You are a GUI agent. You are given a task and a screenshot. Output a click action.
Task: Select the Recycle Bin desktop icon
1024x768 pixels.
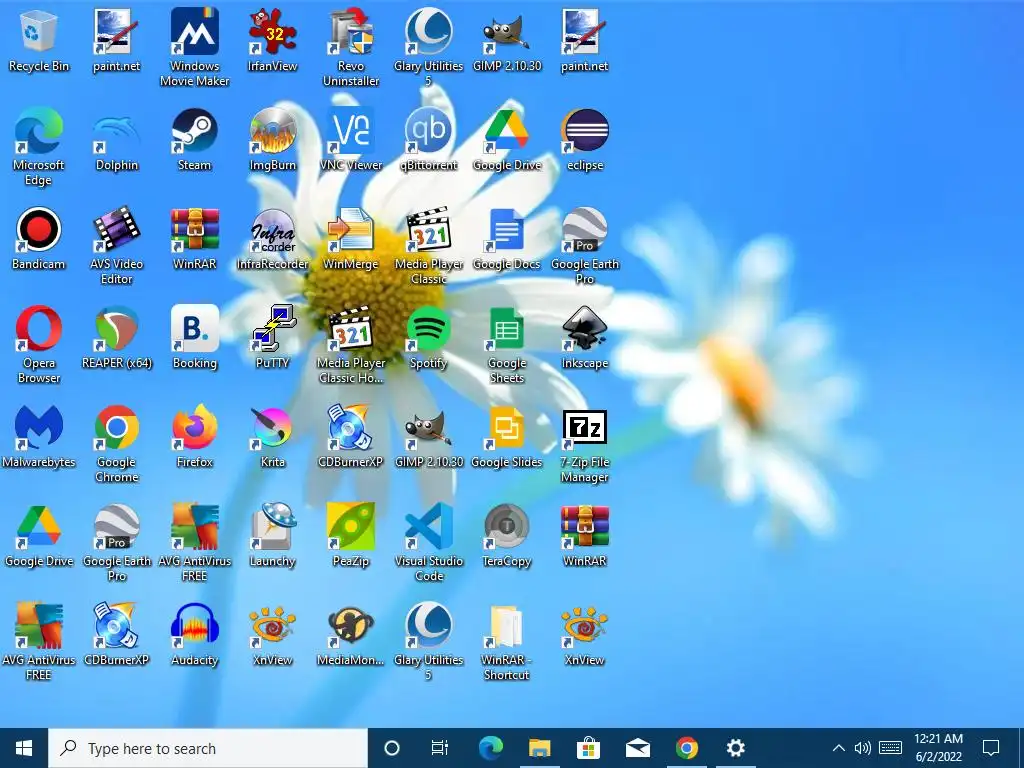click(39, 40)
